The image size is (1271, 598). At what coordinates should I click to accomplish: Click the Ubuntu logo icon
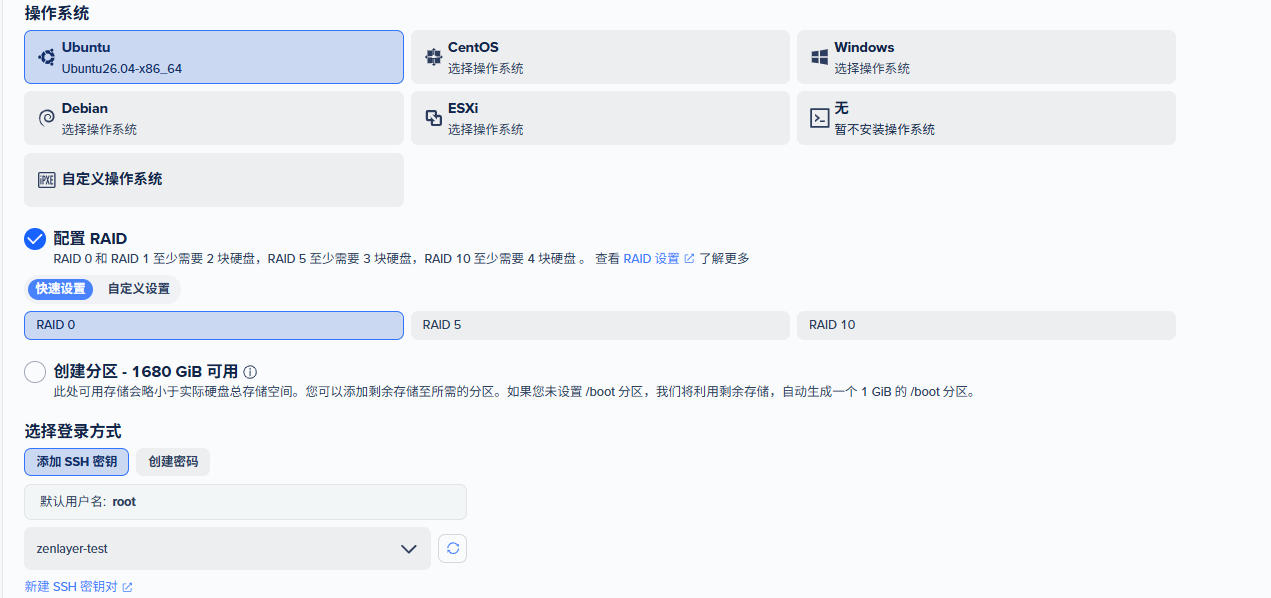tap(46, 57)
